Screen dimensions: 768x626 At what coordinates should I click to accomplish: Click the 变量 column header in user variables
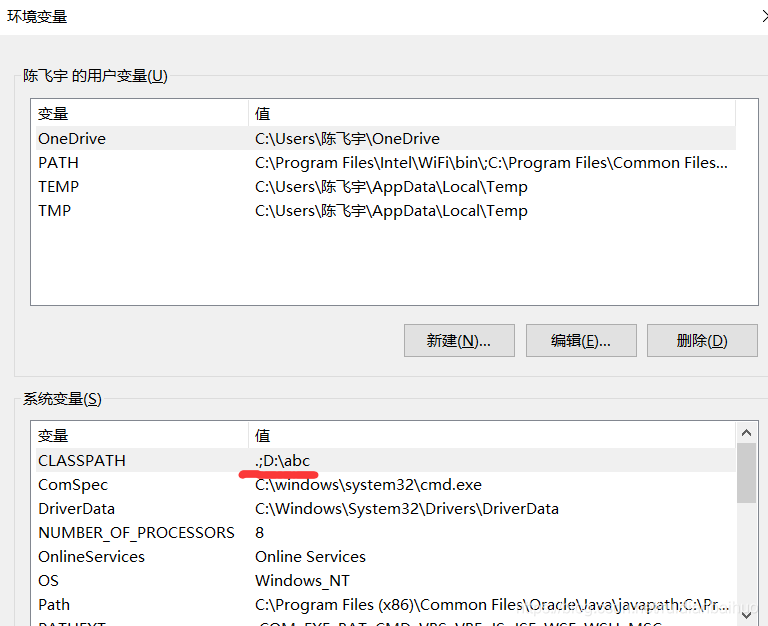[142, 114]
